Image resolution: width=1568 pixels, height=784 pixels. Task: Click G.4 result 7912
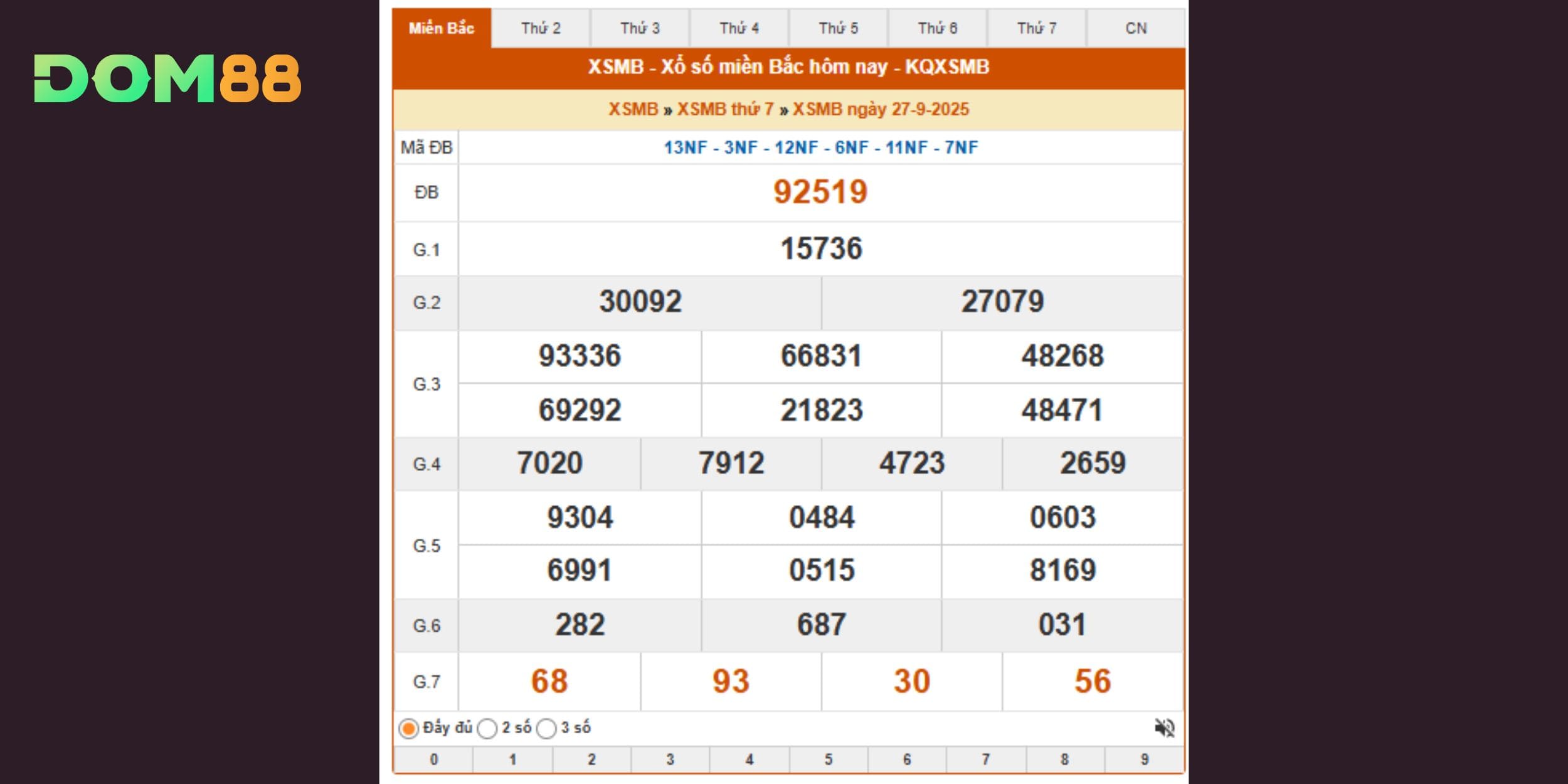point(731,464)
